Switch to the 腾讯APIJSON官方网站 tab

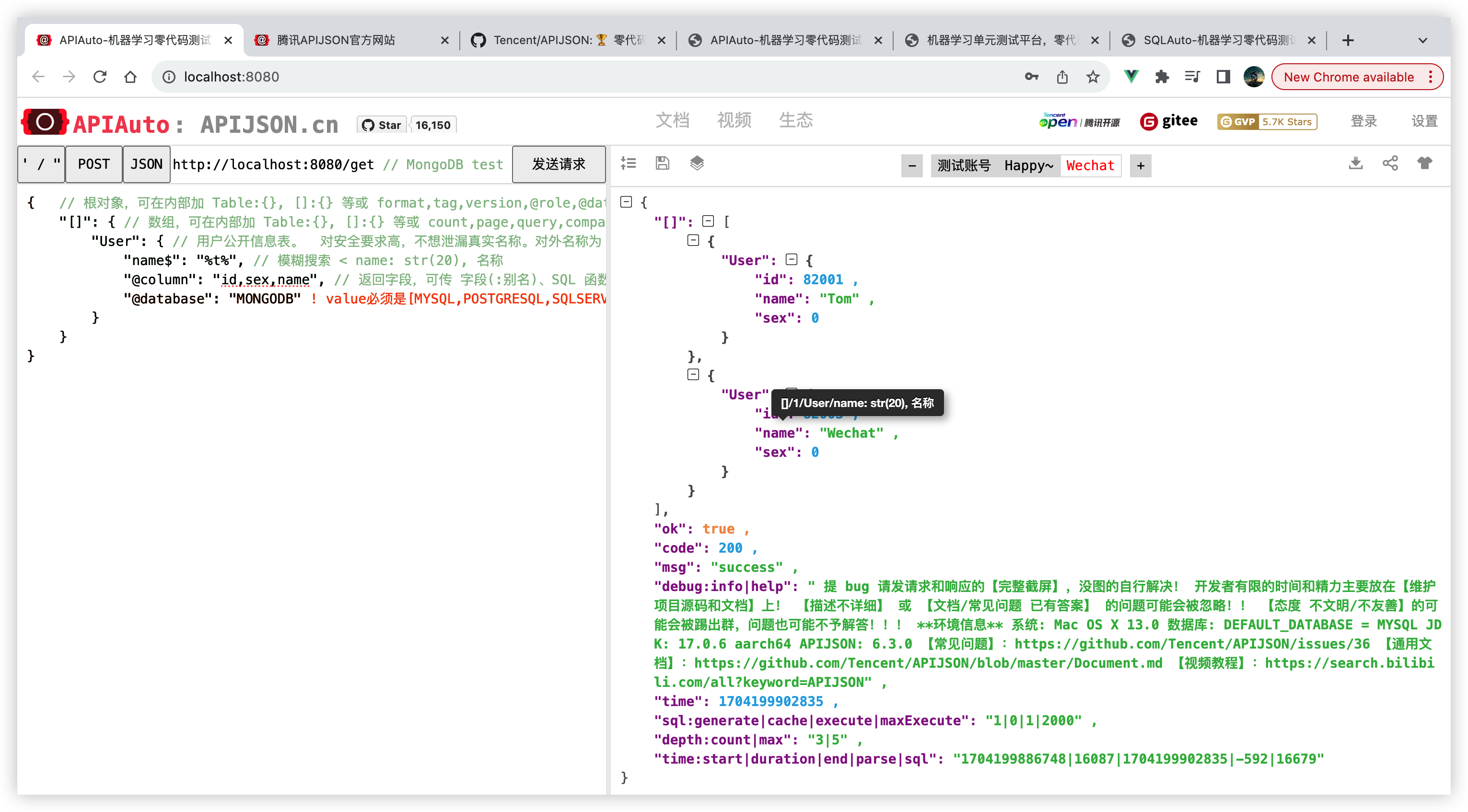point(336,40)
